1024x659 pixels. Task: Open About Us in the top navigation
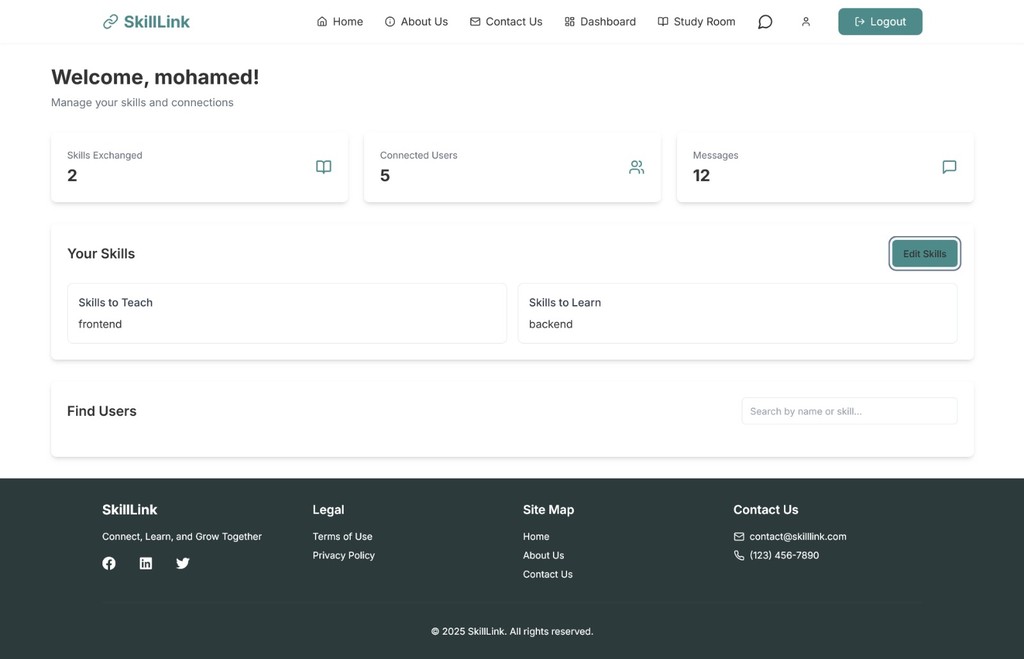[x=416, y=22]
